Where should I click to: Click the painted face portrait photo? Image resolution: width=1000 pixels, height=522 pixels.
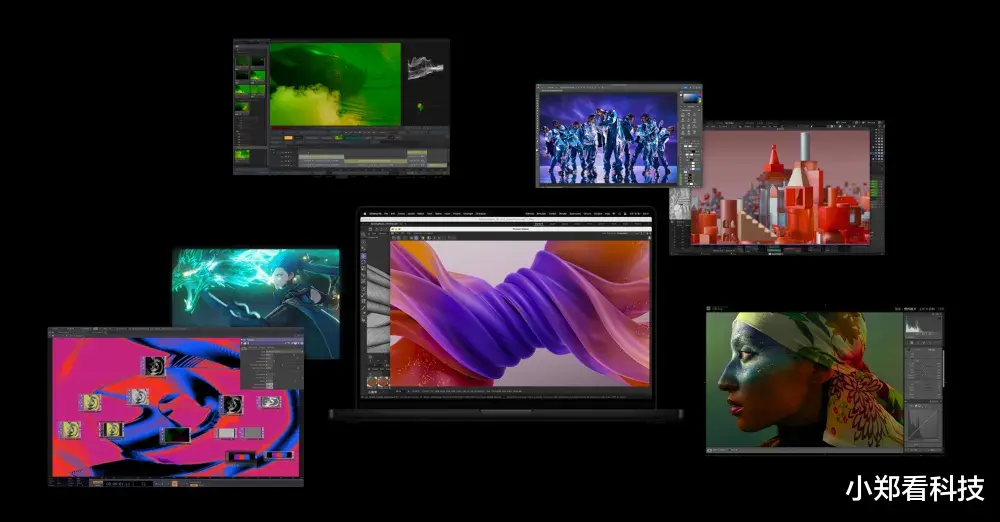tap(805, 379)
